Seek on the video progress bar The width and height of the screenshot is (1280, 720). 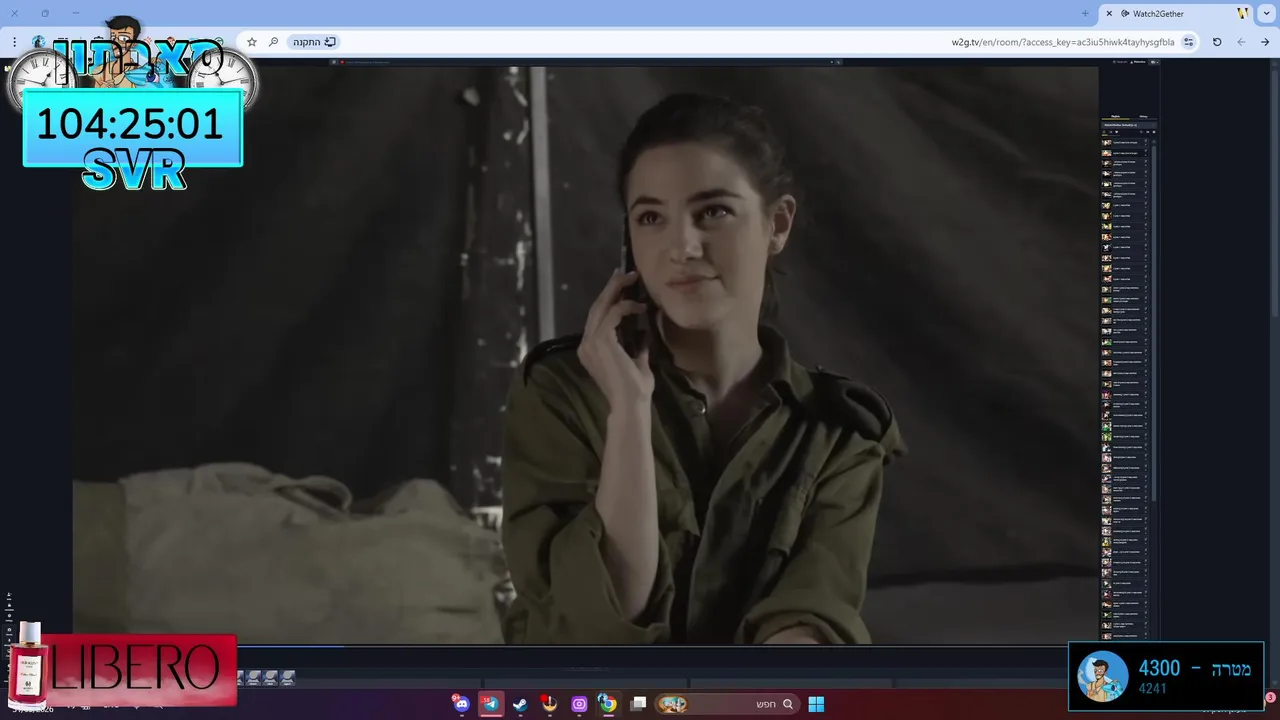585,646
